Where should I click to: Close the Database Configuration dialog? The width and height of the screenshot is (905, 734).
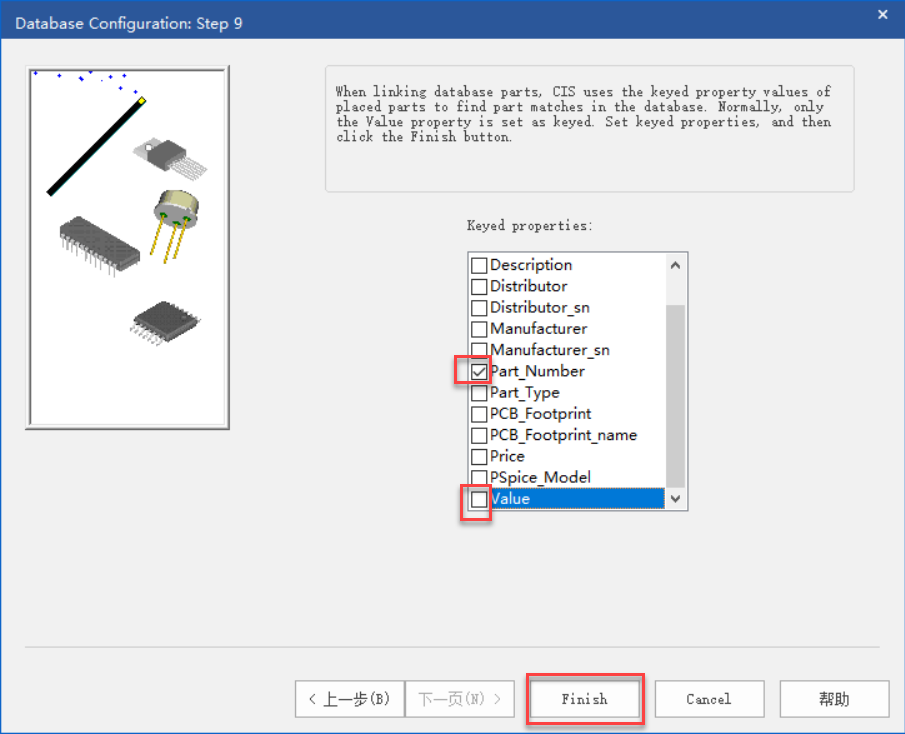click(881, 14)
